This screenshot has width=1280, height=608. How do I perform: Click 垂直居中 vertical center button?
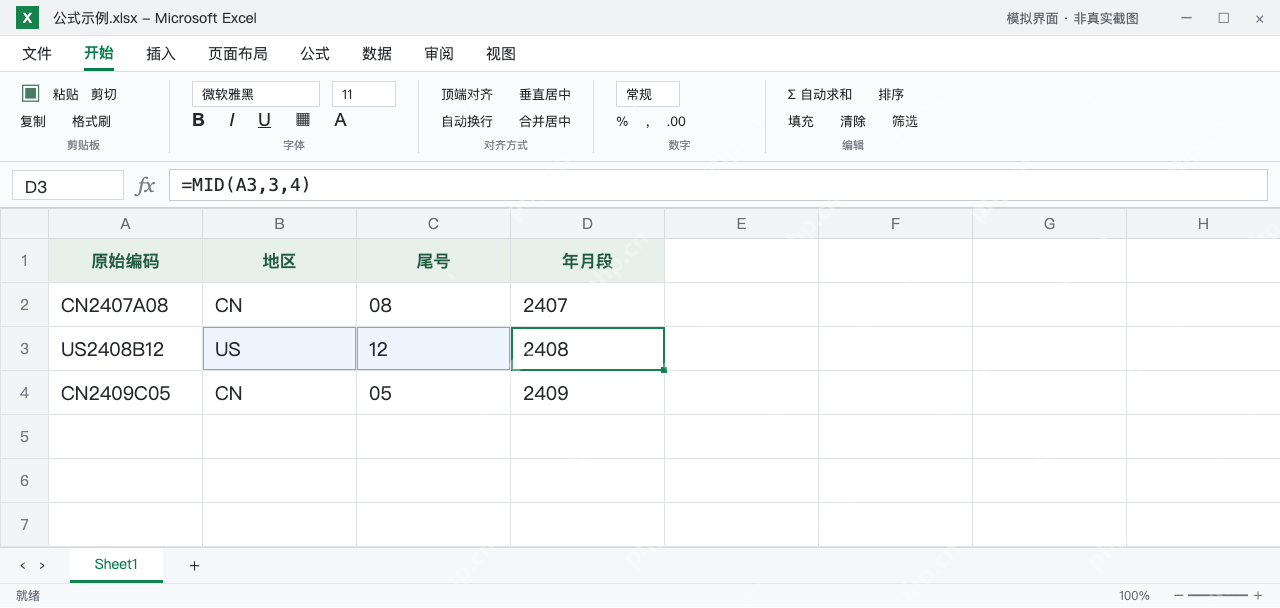(545, 95)
